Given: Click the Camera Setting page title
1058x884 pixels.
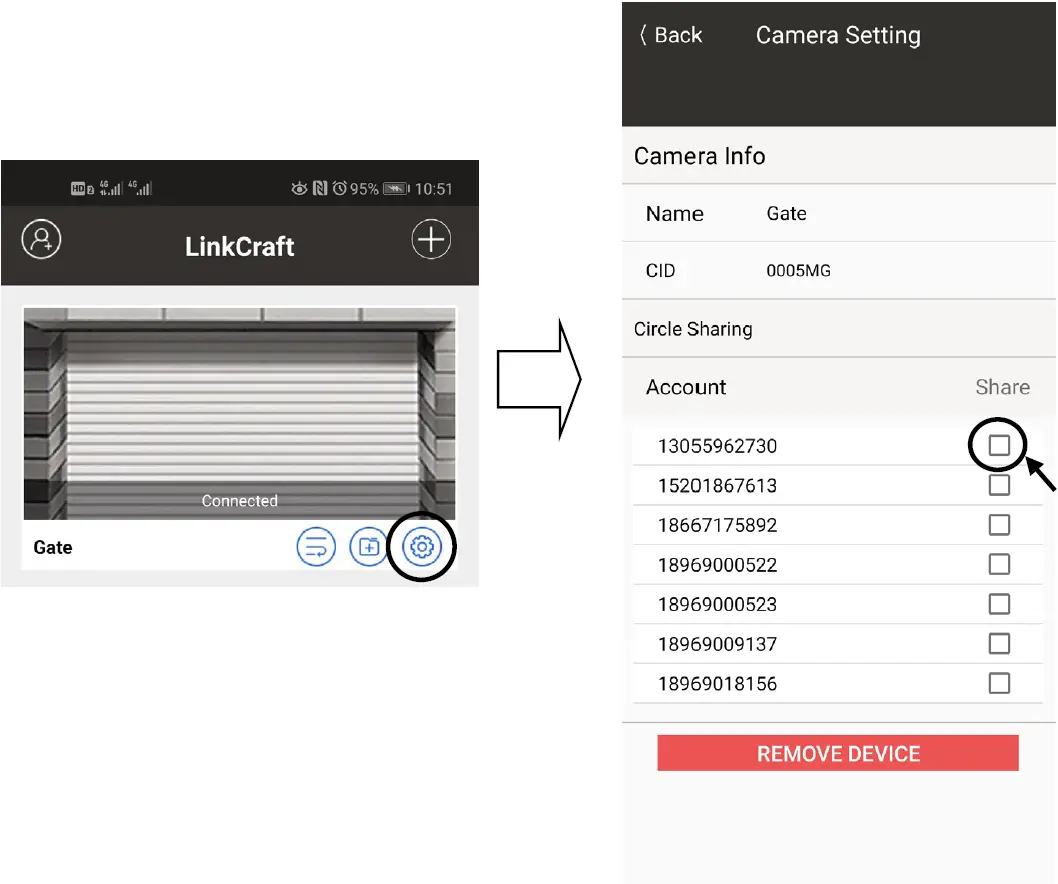Looking at the screenshot, I should [838, 35].
